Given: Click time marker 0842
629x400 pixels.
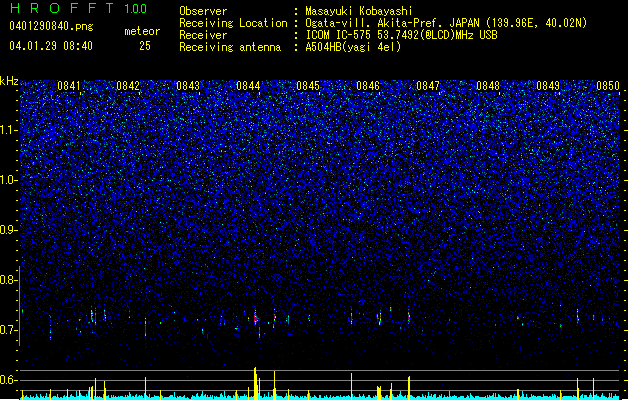Looking at the screenshot, I should point(128,86).
